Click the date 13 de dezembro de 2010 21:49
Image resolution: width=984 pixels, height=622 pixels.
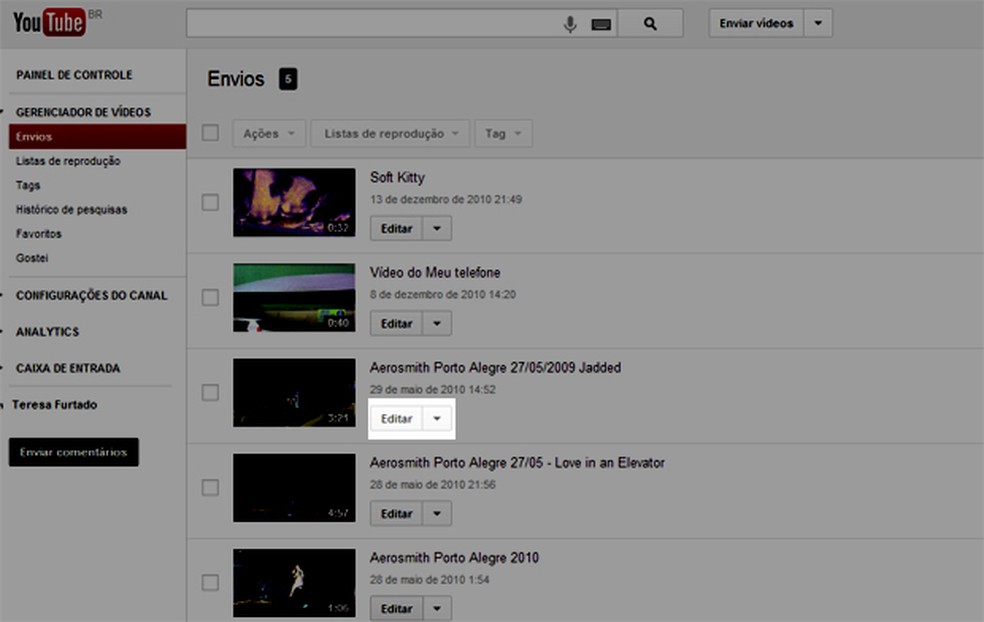(x=446, y=200)
